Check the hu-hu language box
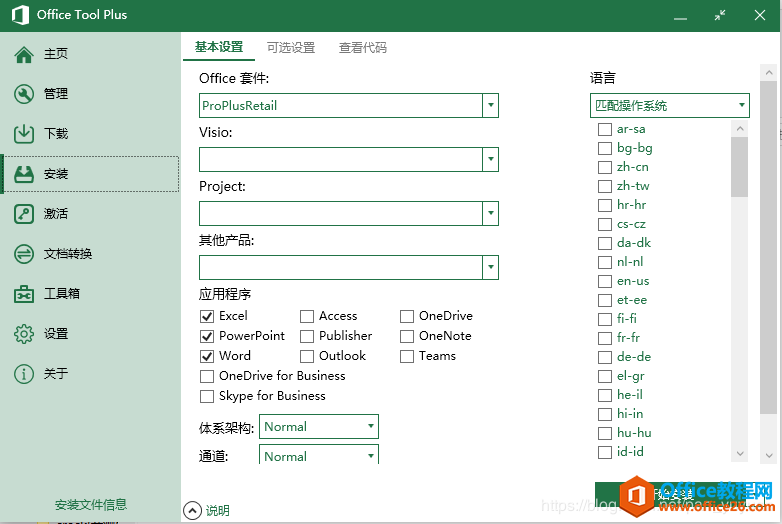The image size is (782, 524). (605, 433)
